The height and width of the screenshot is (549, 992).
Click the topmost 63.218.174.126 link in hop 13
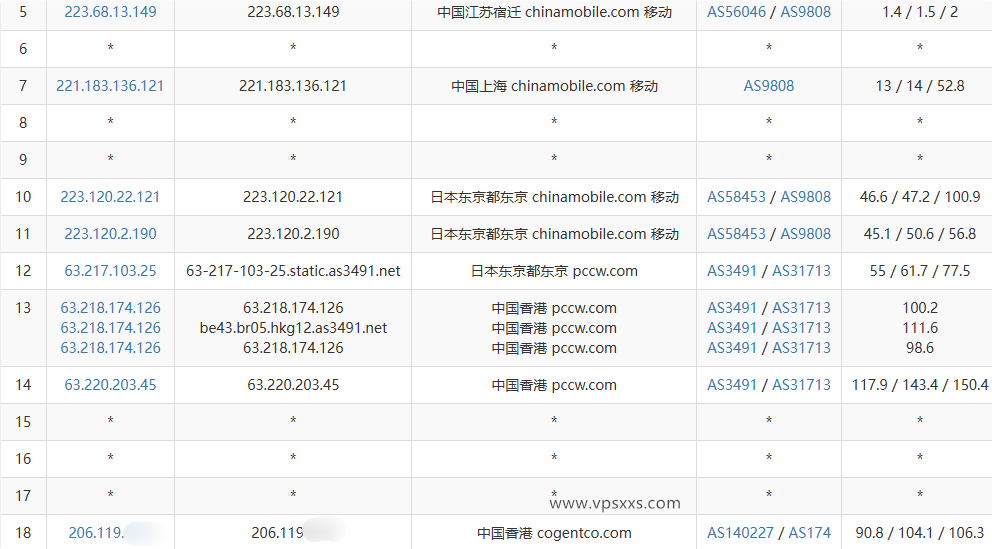pyautogui.click(x=110, y=308)
